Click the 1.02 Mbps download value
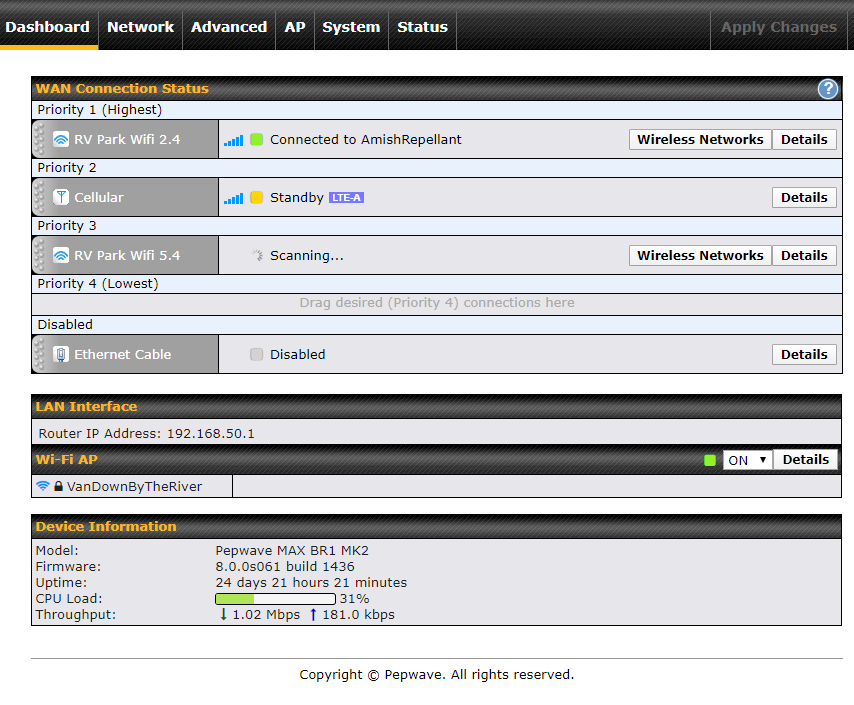 pos(266,615)
